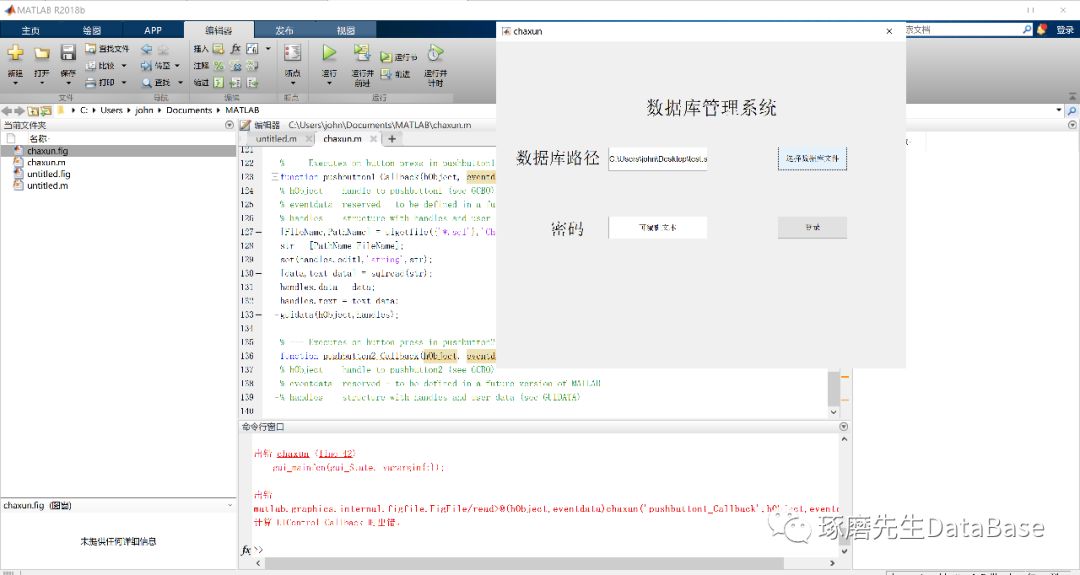
Task: Click the Find (查找) magnifier tool
Action: click(x=156, y=83)
